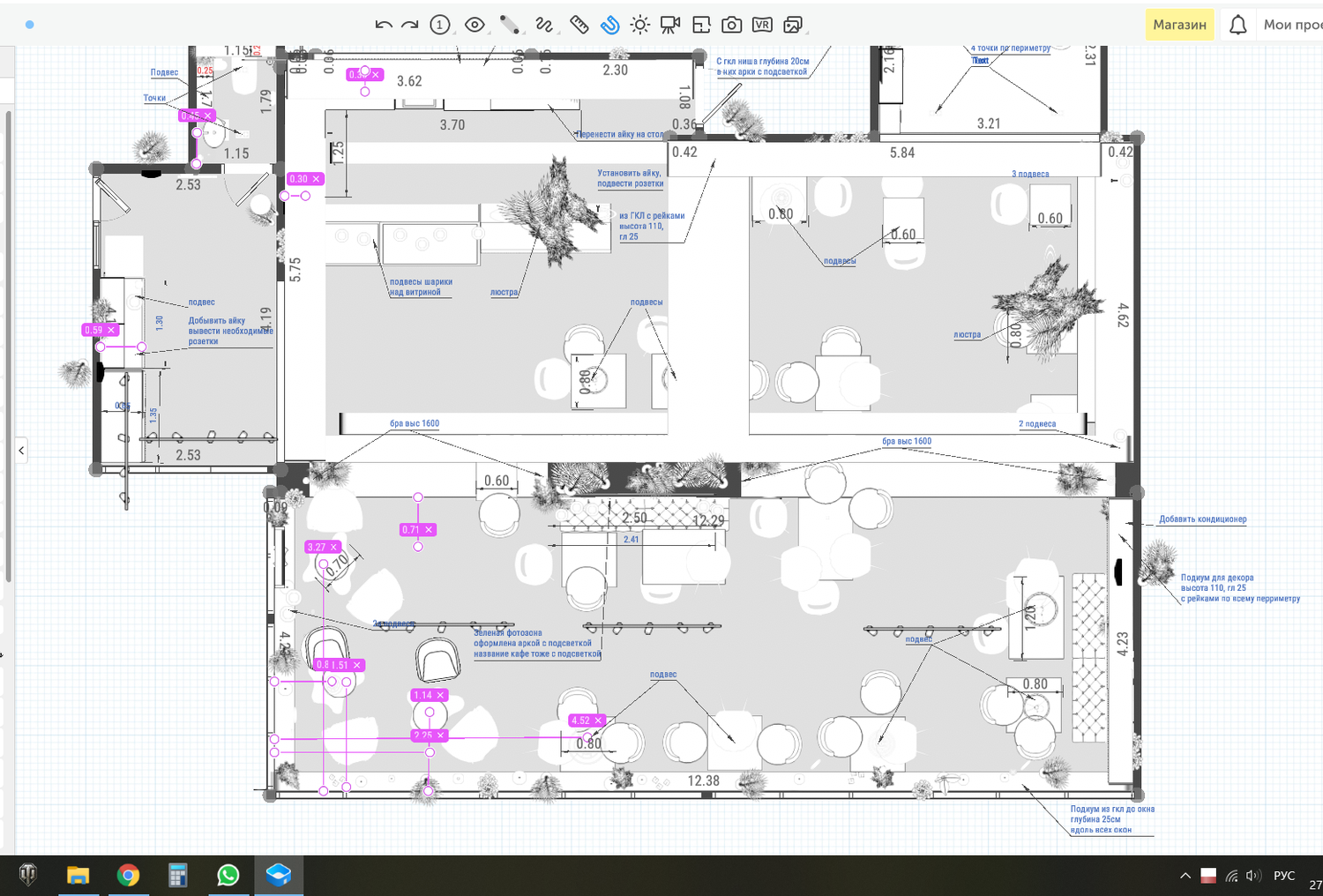Open the notifications bell
The height and width of the screenshot is (896, 1323).
(x=1237, y=25)
